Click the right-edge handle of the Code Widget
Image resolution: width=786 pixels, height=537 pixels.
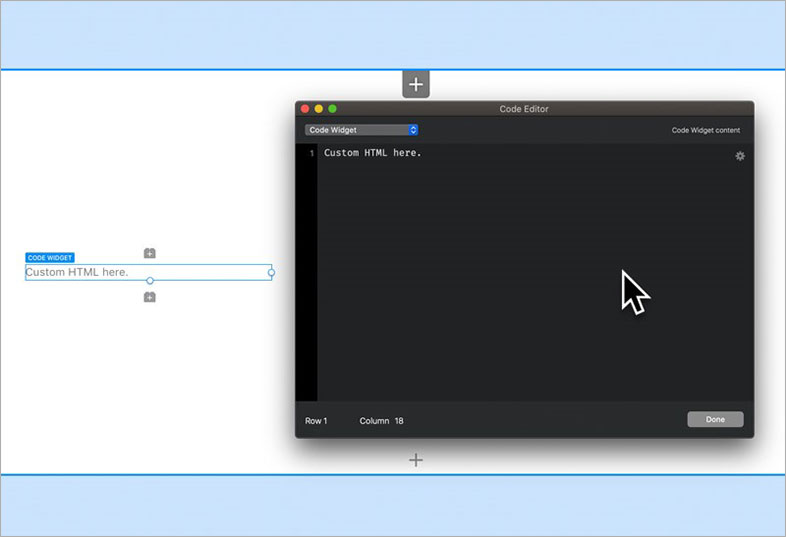(x=271, y=273)
